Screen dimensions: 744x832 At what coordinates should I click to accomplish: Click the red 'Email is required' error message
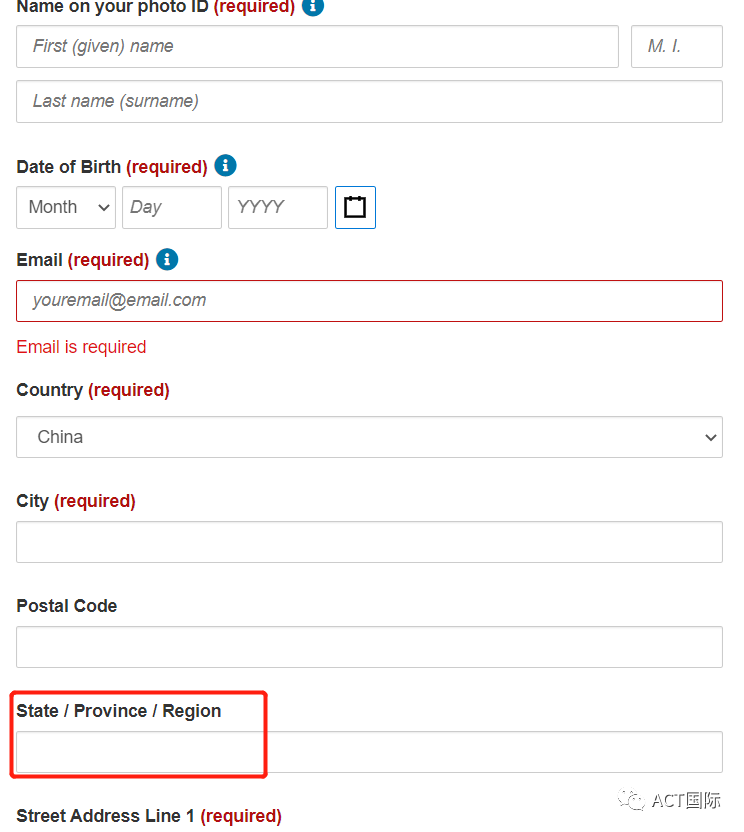pyautogui.click(x=81, y=347)
